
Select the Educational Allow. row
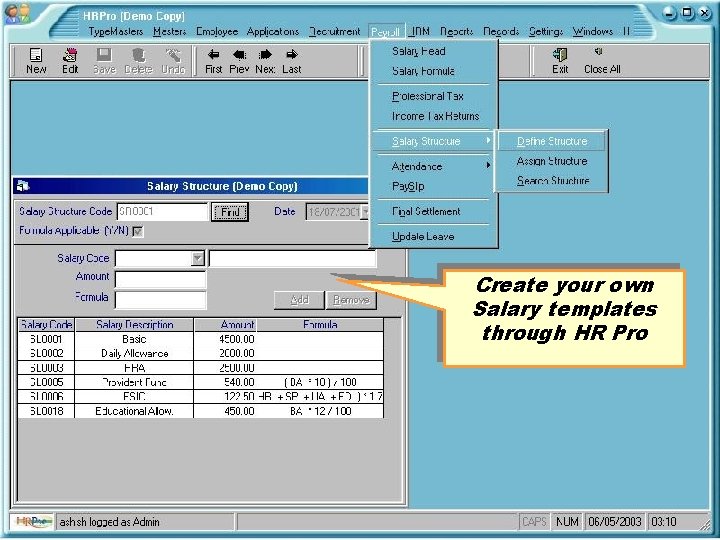(201, 411)
